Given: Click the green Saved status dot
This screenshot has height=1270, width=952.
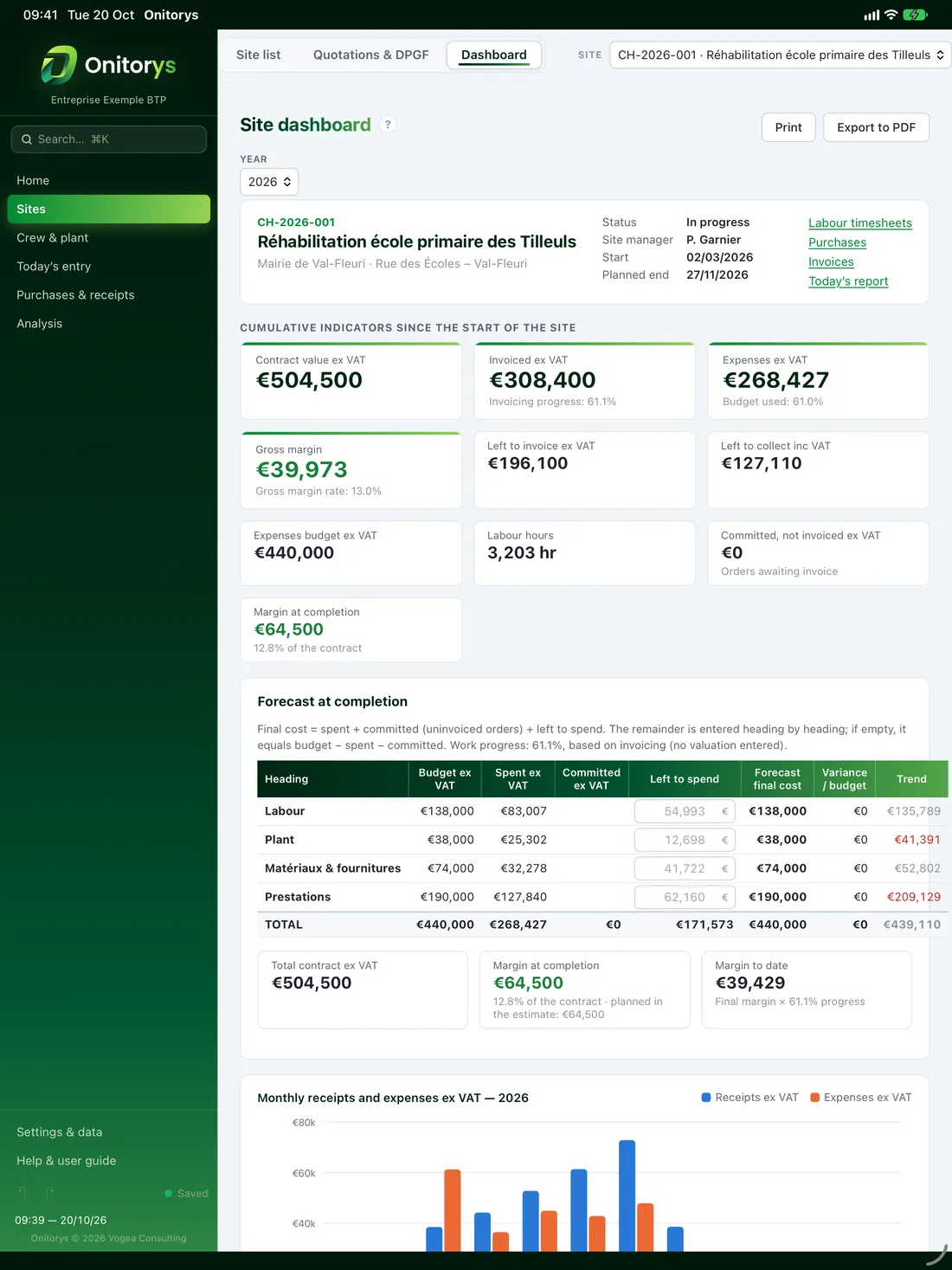Looking at the screenshot, I should [169, 1194].
